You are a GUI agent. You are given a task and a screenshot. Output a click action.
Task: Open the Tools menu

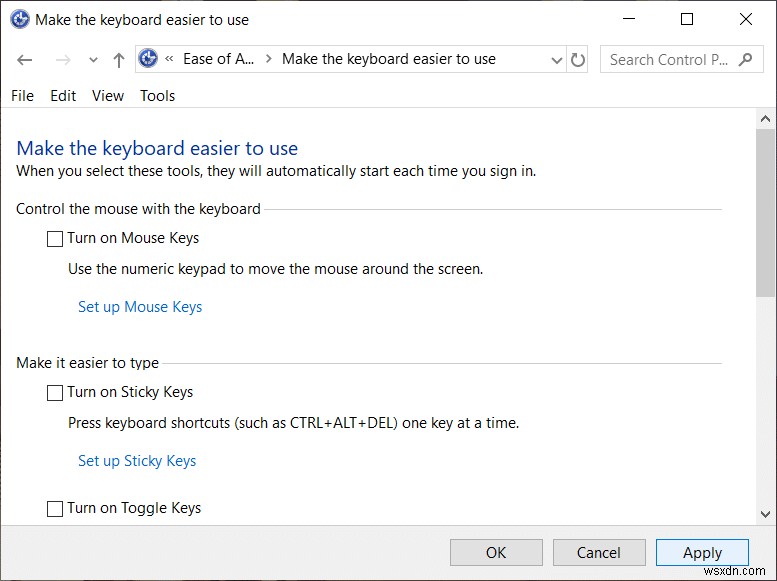158,96
